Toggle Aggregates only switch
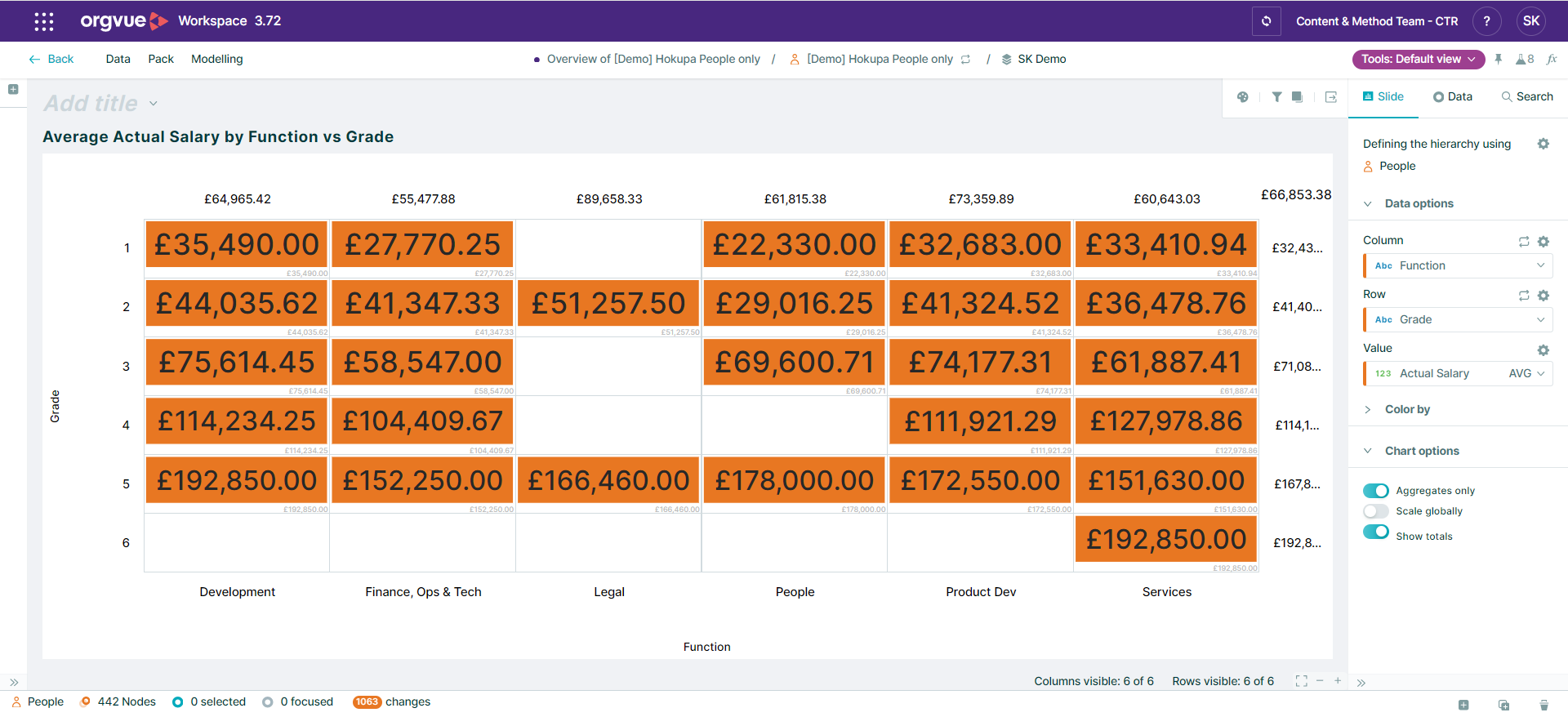1568x717 pixels. [x=1376, y=490]
